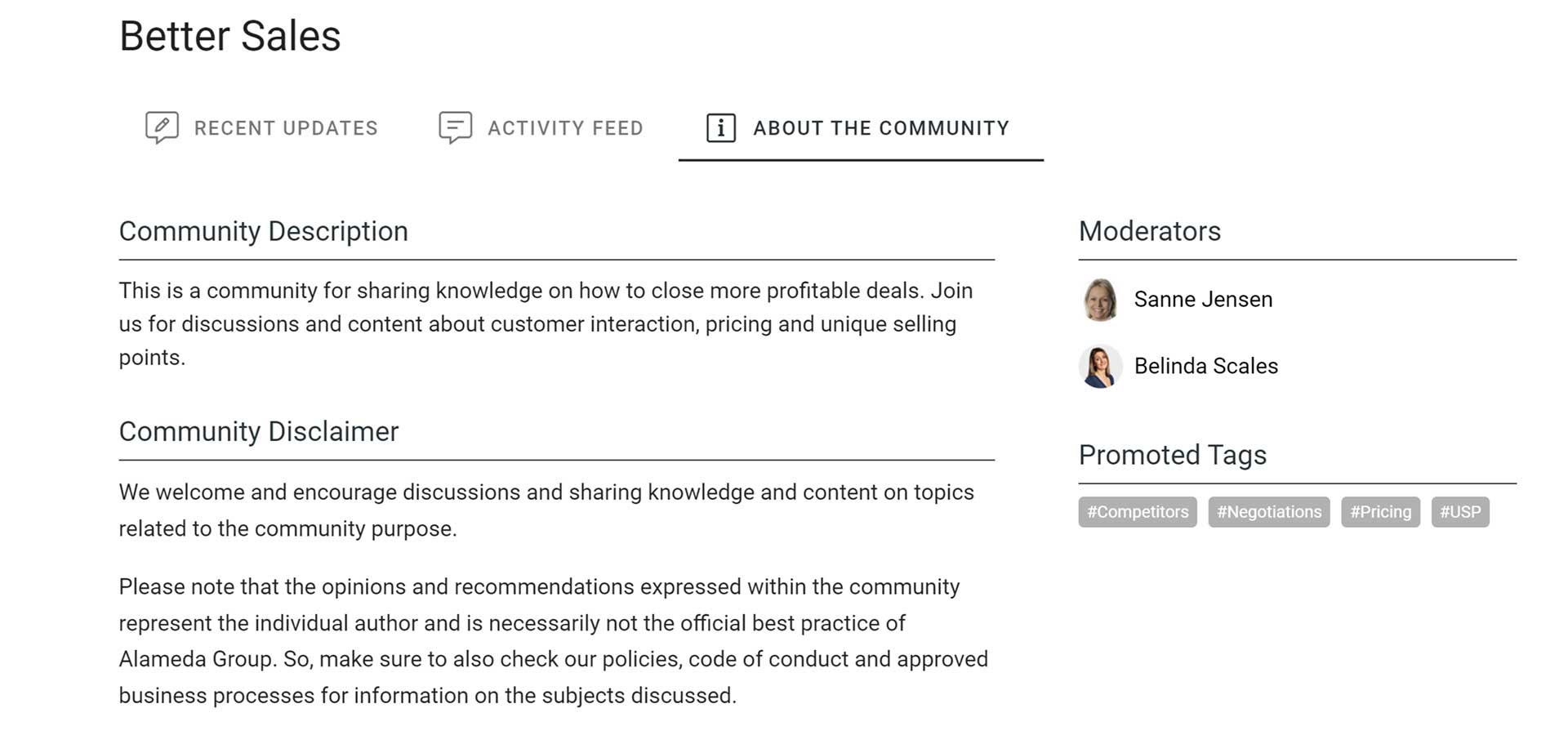Click the Better Sales community title

(x=230, y=36)
